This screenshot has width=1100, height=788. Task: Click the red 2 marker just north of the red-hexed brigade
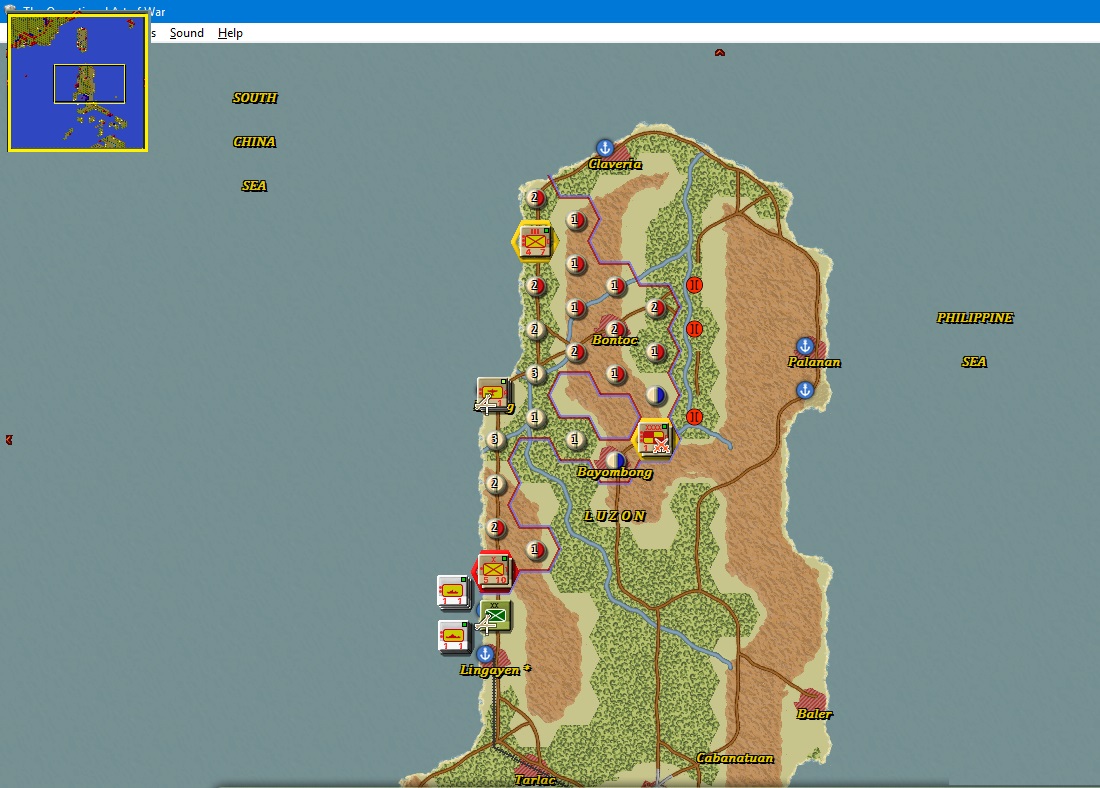[x=495, y=528]
